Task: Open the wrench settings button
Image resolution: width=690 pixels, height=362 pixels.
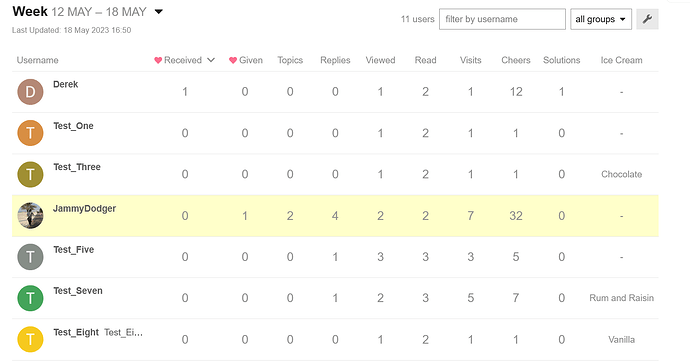Action: tap(647, 19)
